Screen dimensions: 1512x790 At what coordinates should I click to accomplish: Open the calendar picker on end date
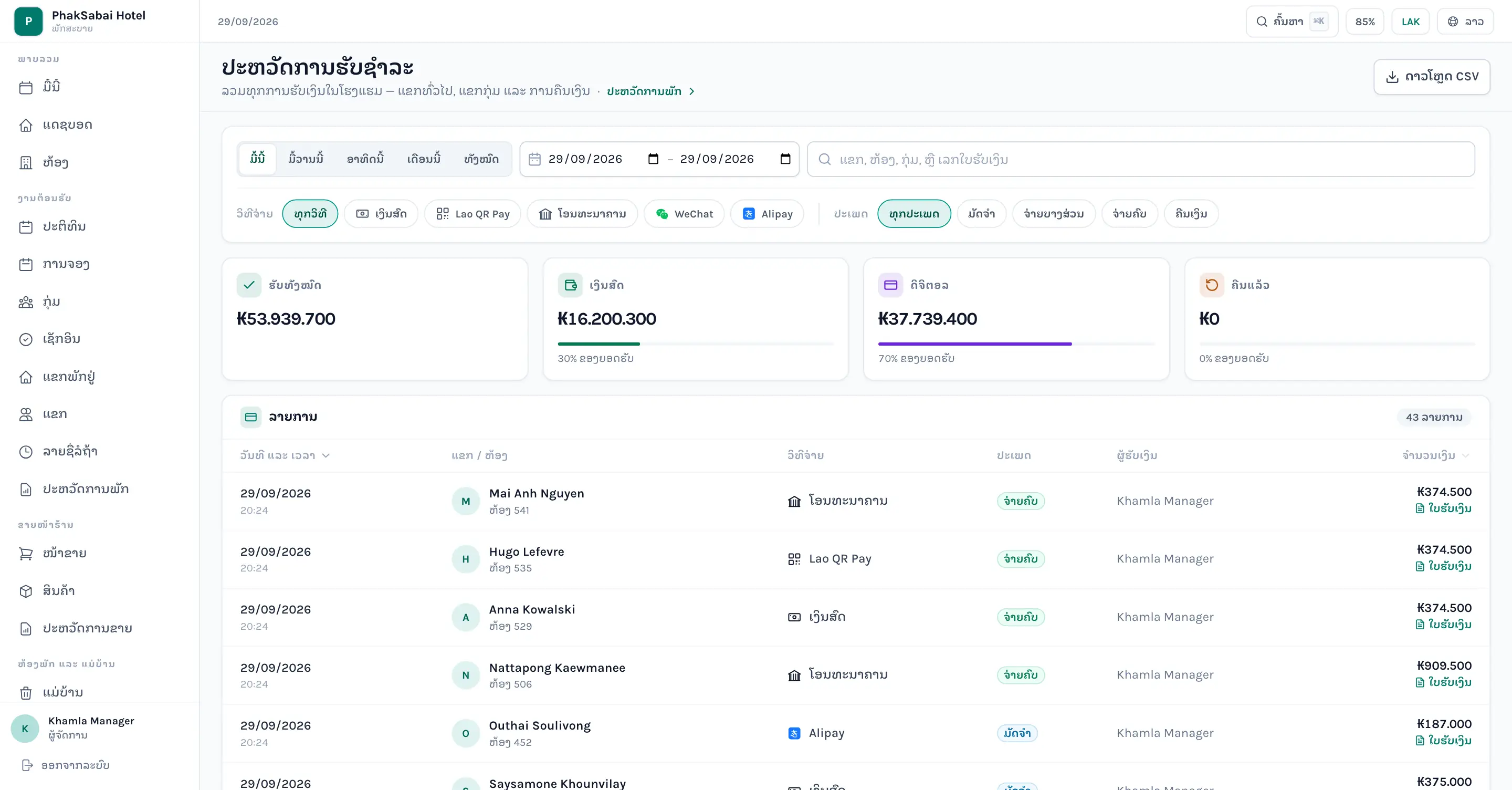tap(785, 159)
